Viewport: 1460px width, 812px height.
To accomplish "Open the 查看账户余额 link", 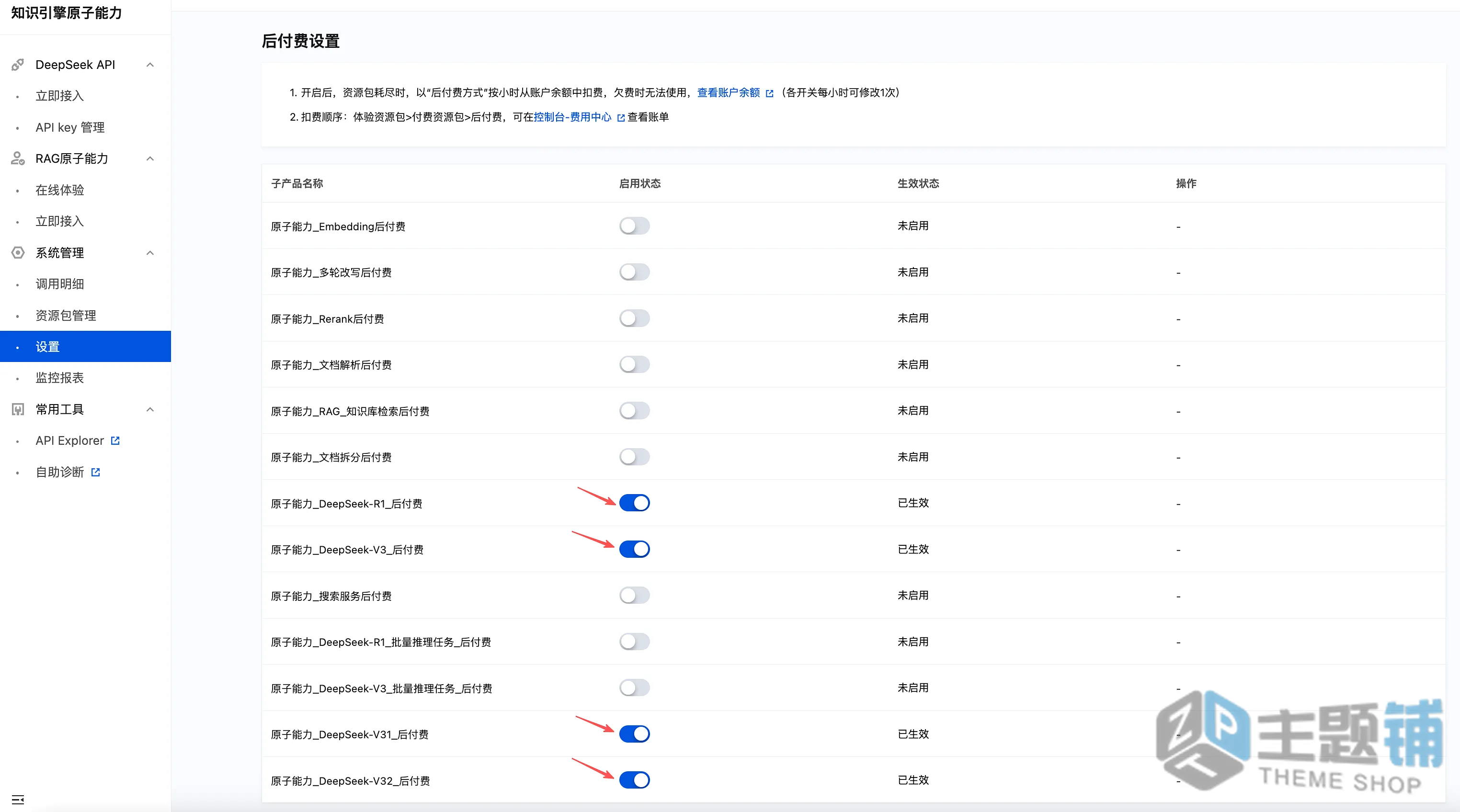I will (x=728, y=93).
